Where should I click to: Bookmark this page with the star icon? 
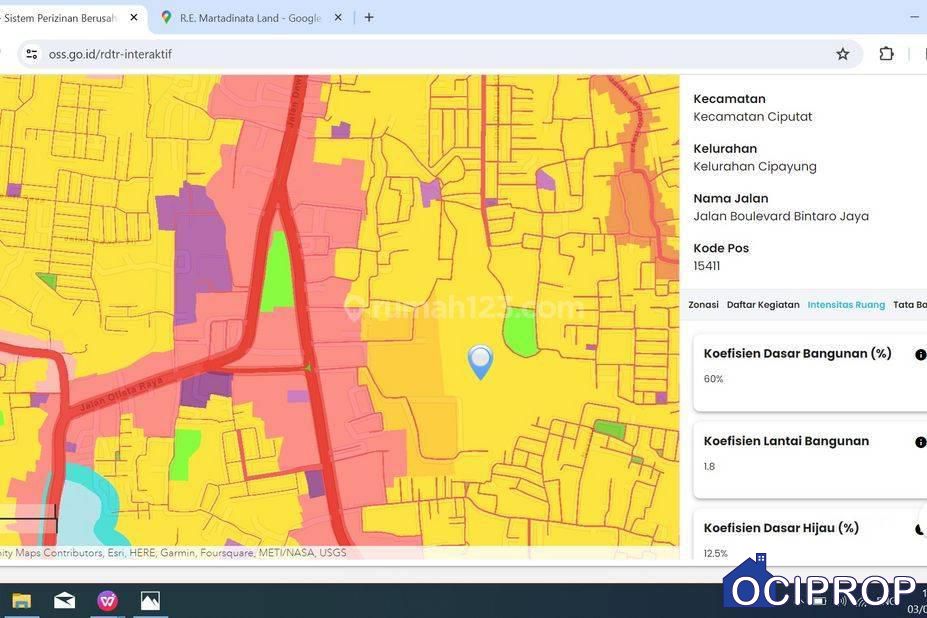843,54
